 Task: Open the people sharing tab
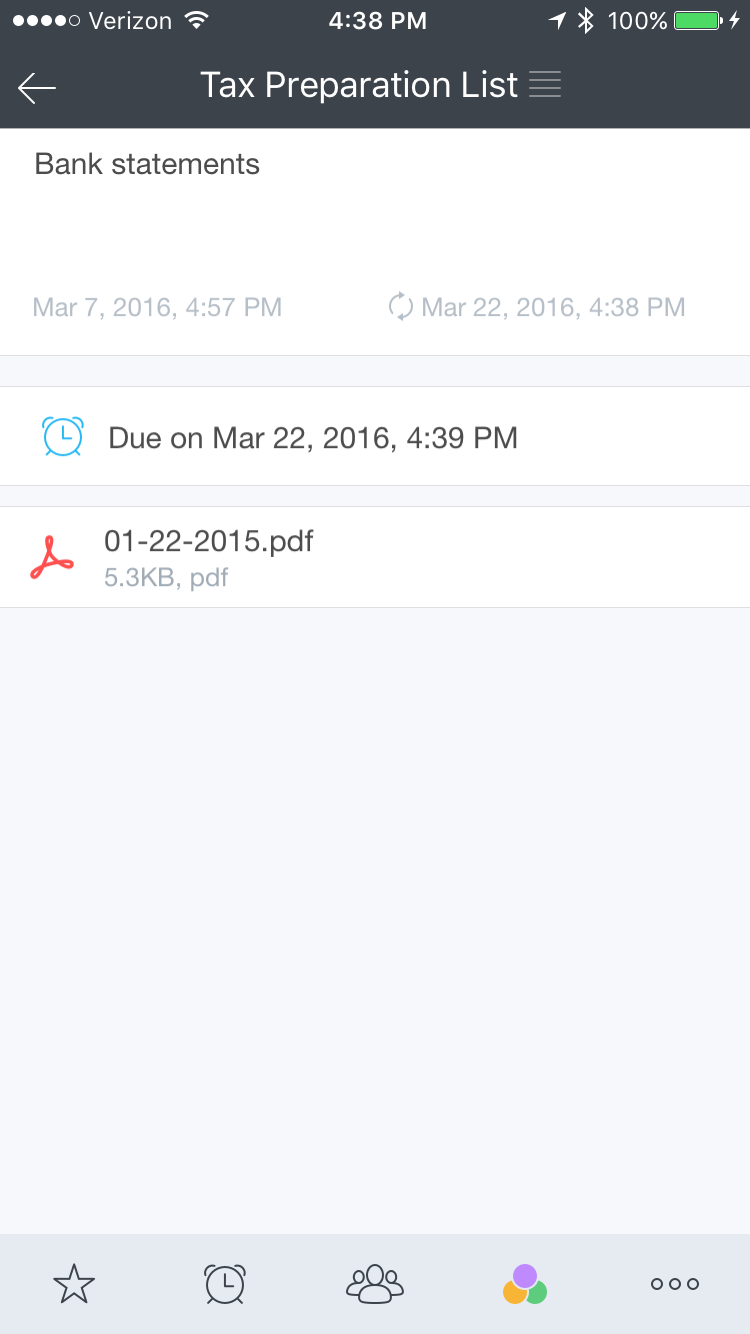374,1284
